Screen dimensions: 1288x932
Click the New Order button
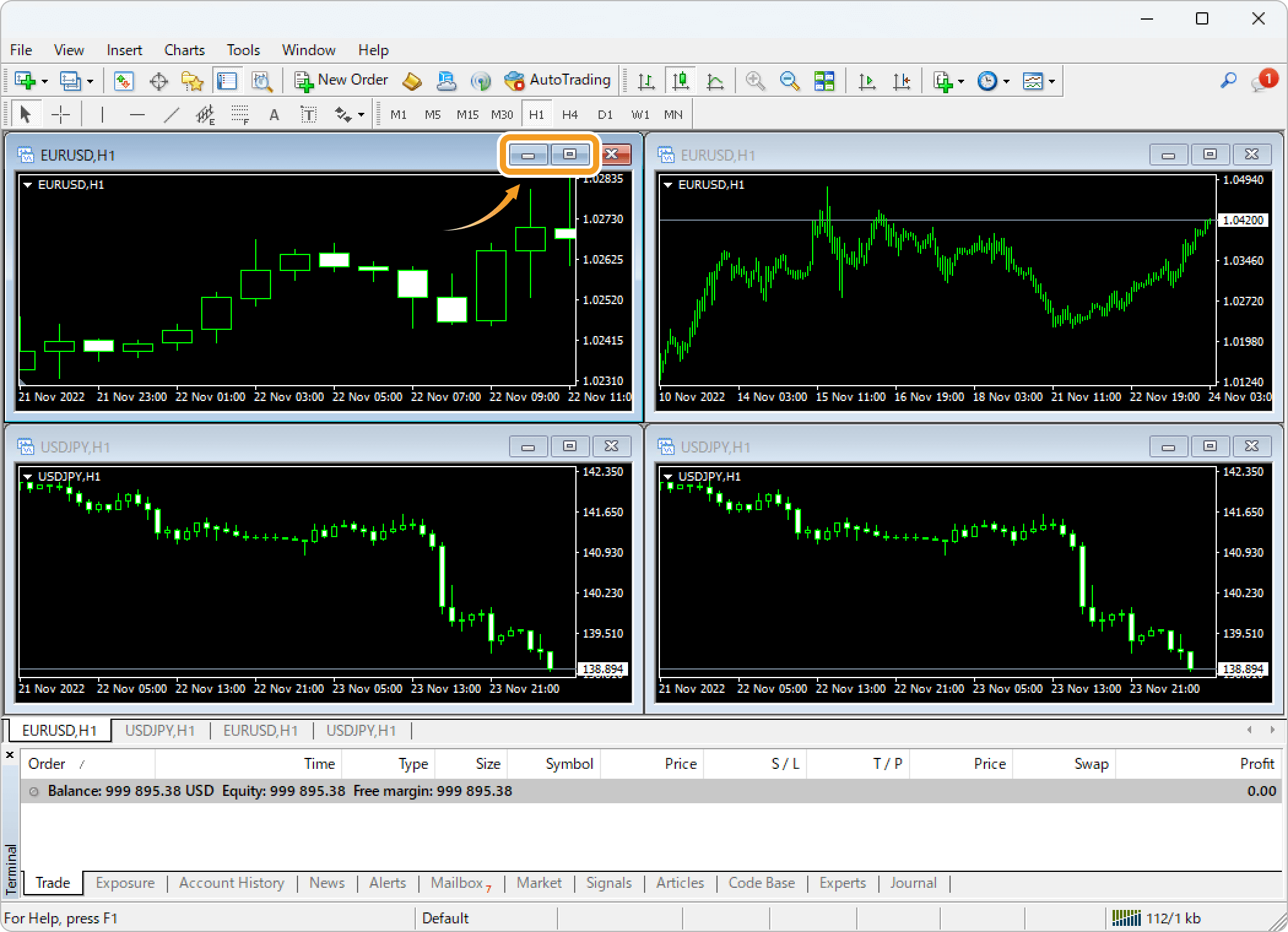coord(341,80)
